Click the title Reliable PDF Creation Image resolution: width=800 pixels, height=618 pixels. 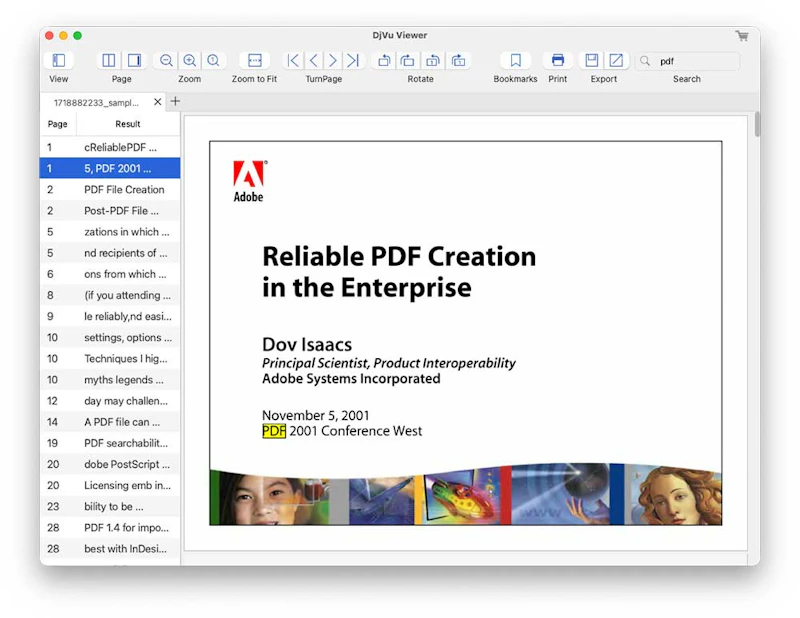[399, 256]
